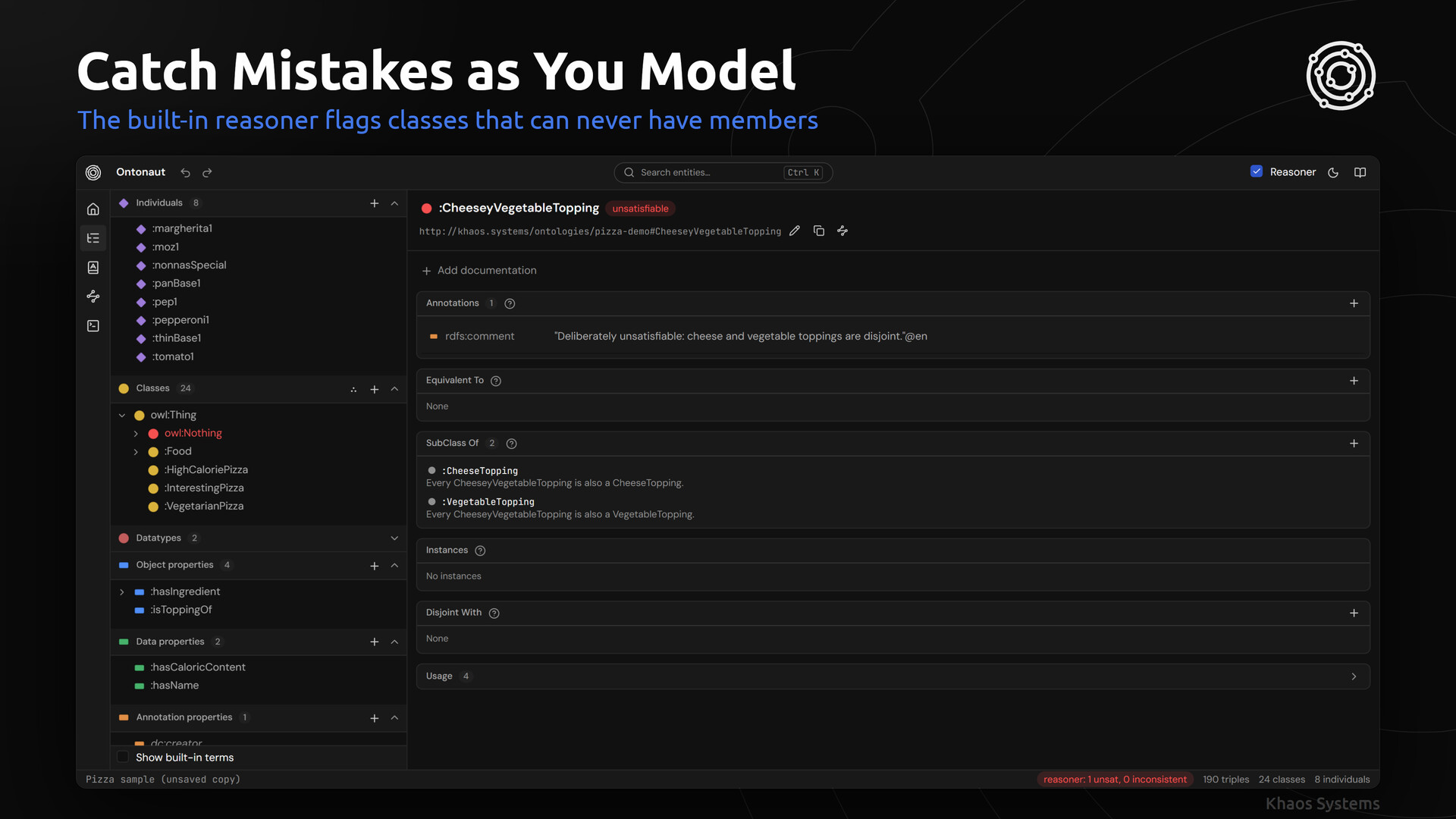Expand the owl:Nothing class node

pyautogui.click(x=136, y=434)
